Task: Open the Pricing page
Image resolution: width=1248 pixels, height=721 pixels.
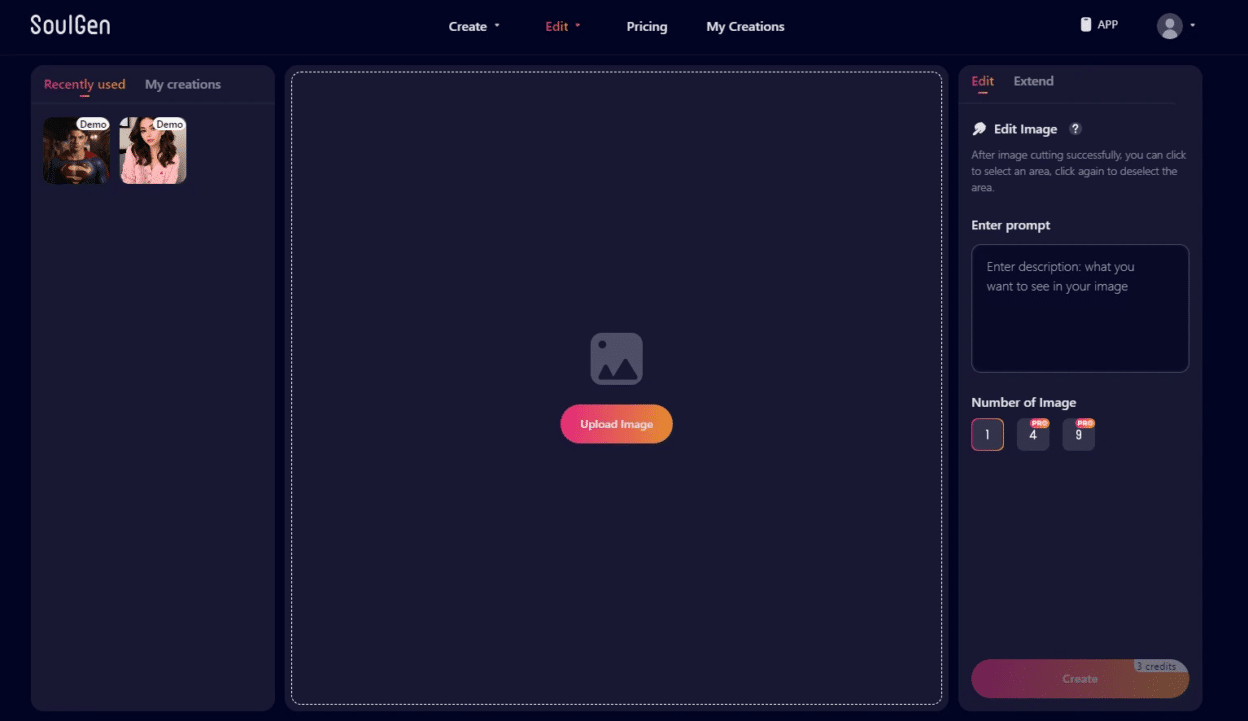Action: click(646, 26)
